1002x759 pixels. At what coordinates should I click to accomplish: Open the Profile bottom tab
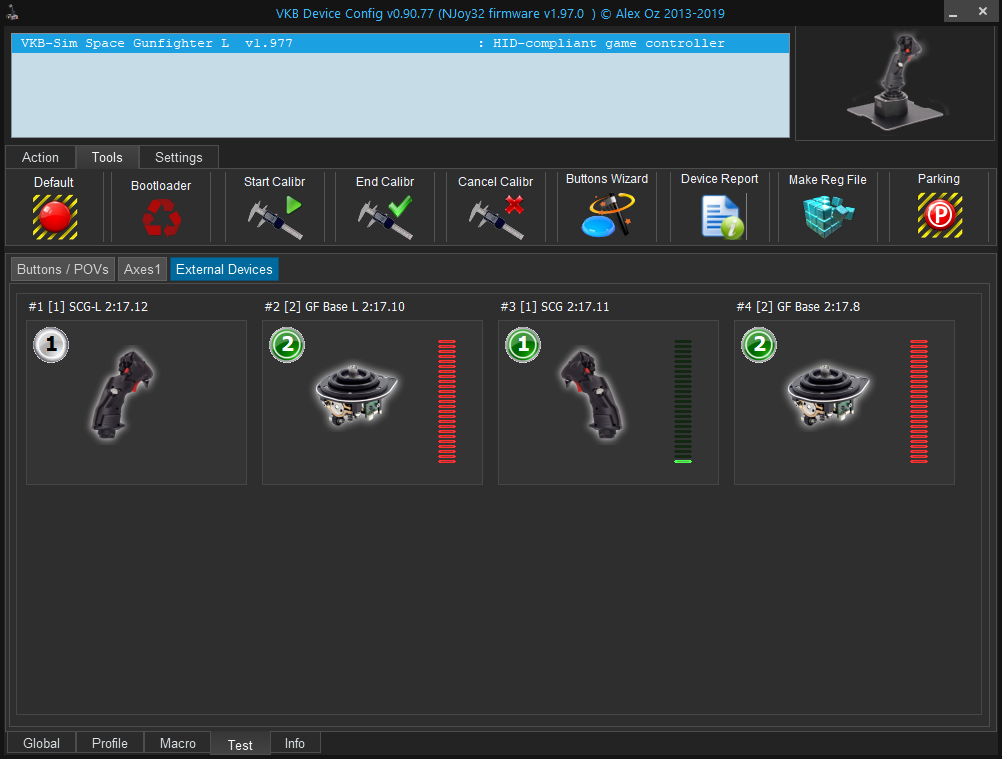110,744
